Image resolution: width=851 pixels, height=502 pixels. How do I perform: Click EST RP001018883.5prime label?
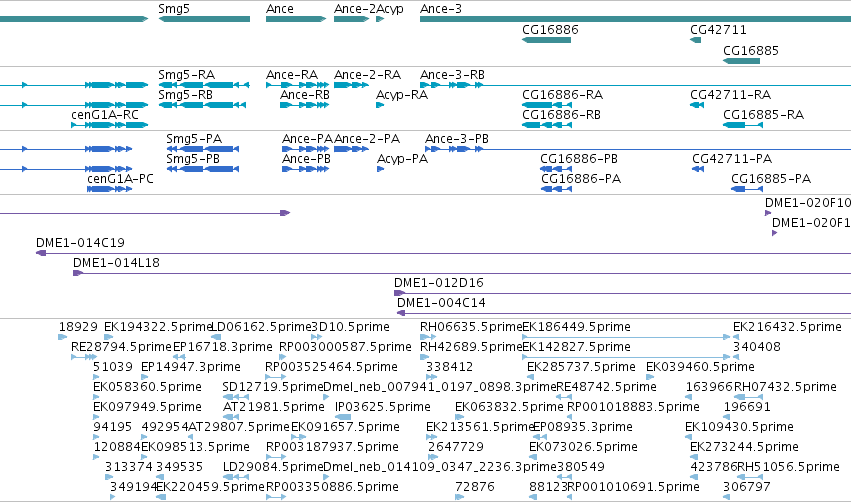pyautogui.click(x=633, y=406)
